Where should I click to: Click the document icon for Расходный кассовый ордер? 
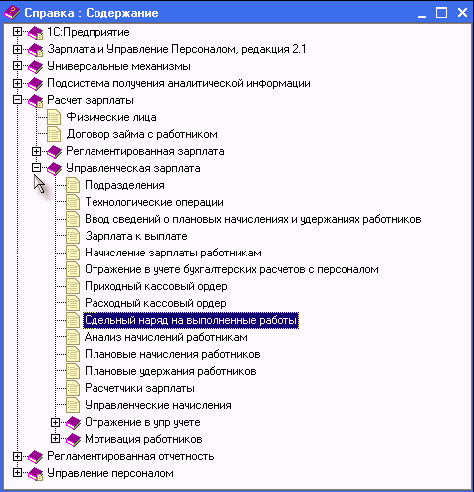pyautogui.click(x=73, y=303)
